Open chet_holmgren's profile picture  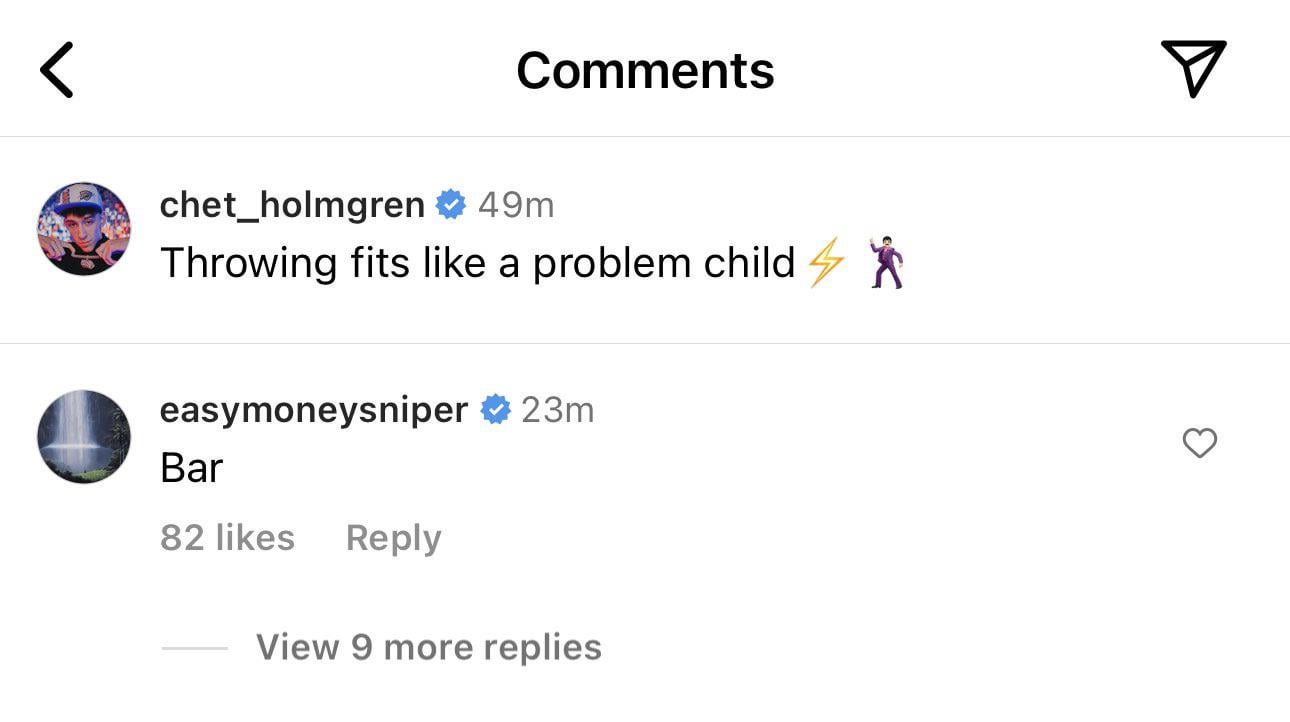click(x=84, y=229)
